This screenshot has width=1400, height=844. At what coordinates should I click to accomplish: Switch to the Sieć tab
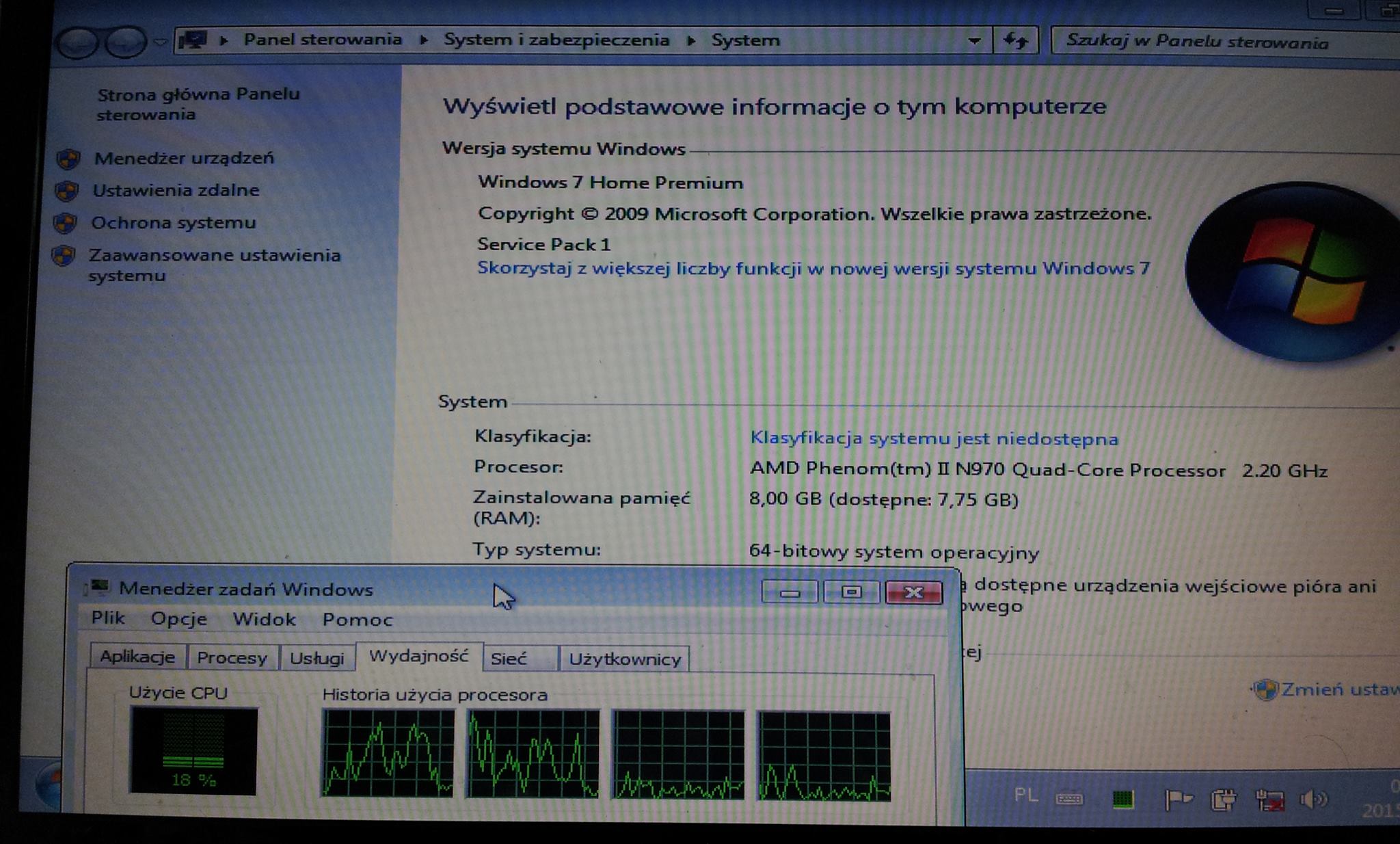520,659
